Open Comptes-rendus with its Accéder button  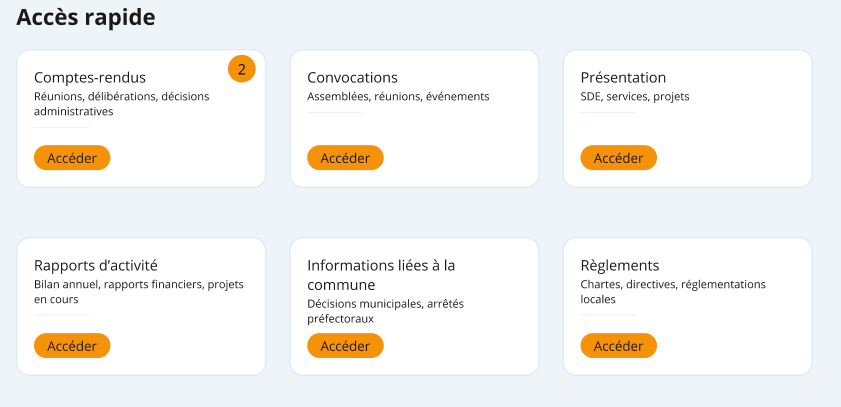point(72,158)
